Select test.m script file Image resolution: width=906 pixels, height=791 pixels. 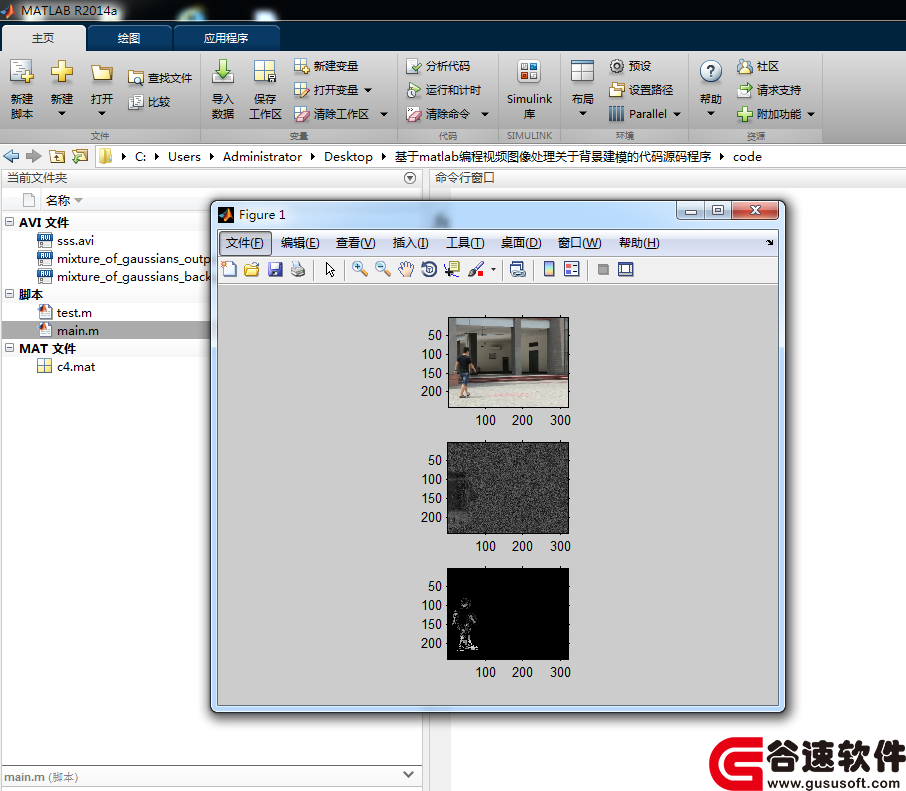(x=74, y=313)
